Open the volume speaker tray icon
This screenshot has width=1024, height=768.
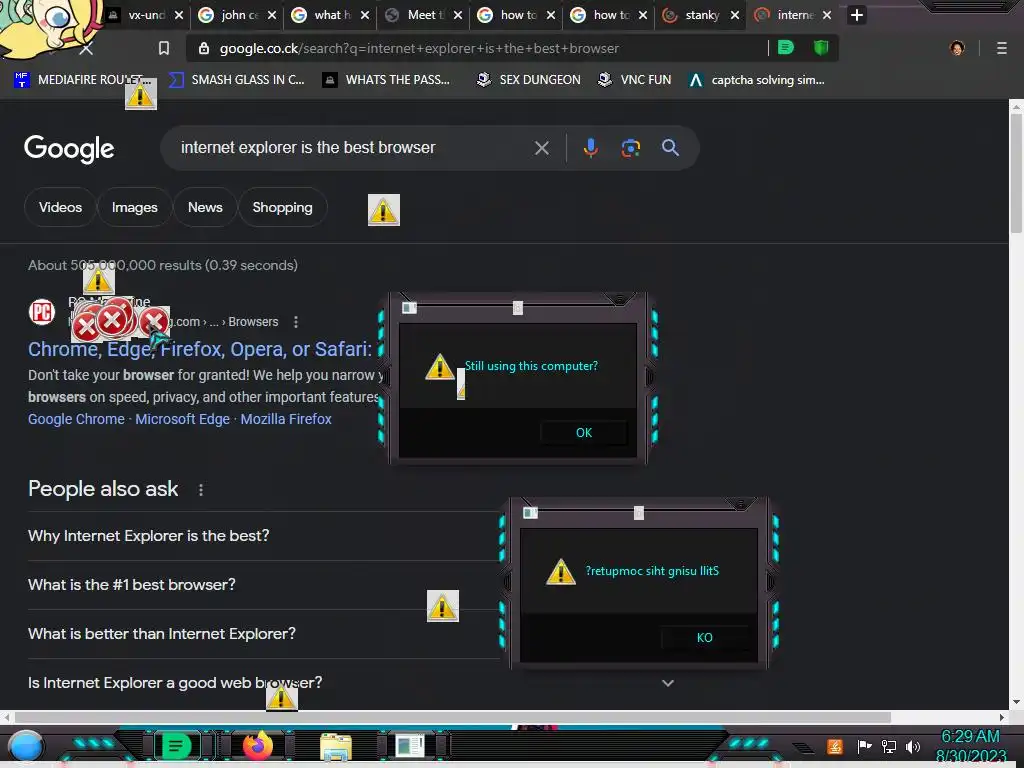(913, 746)
